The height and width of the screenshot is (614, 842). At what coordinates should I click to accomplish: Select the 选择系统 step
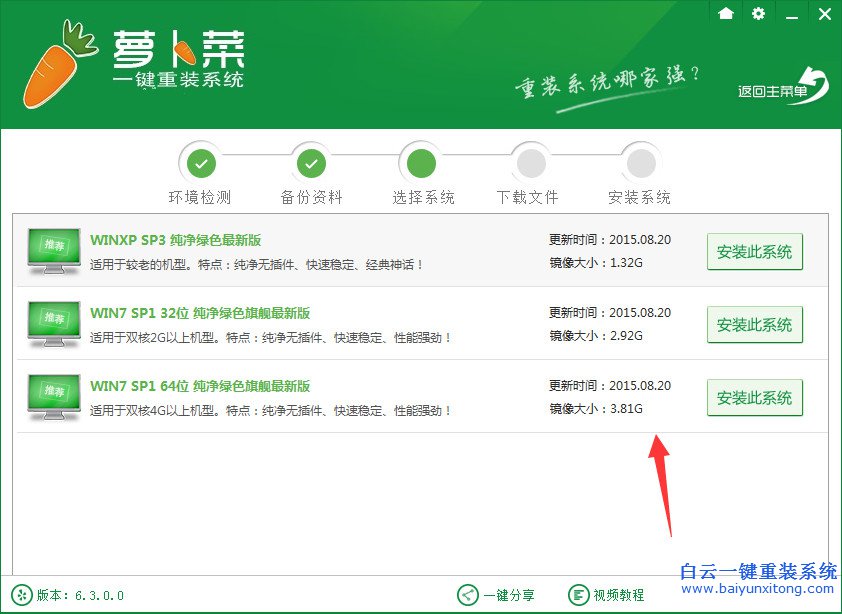(x=421, y=161)
